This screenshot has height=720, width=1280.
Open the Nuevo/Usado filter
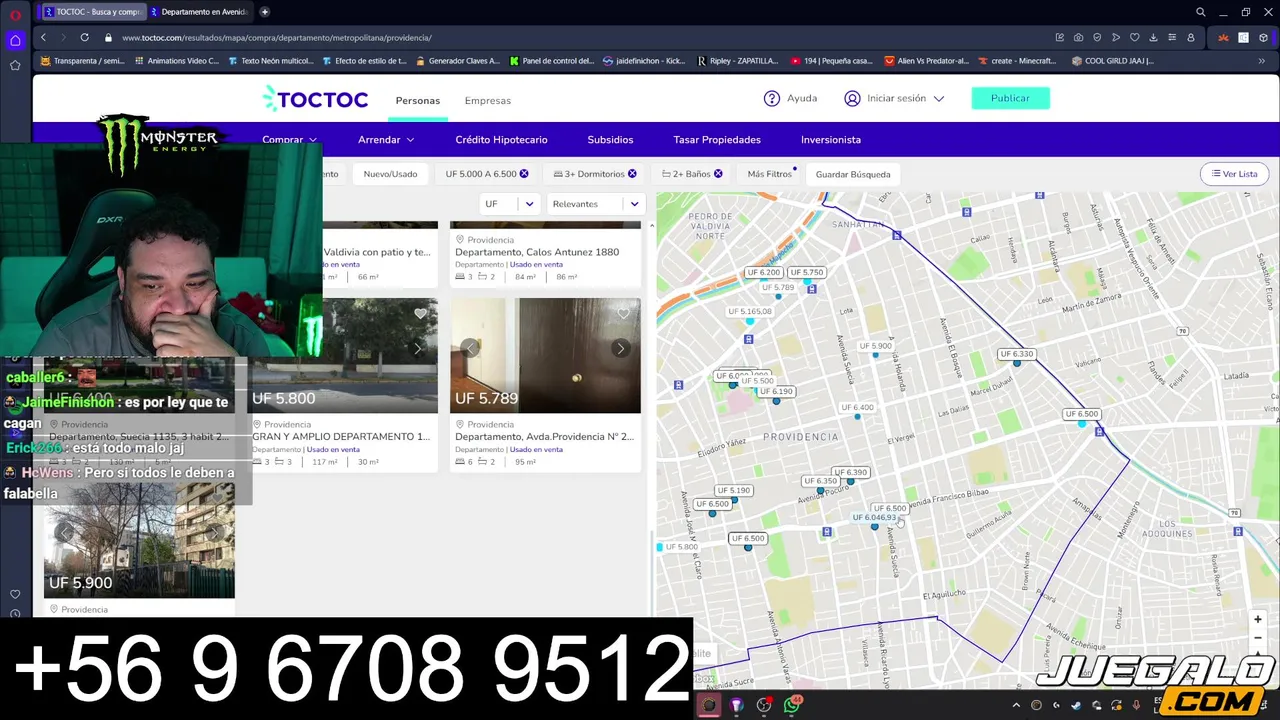pos(390,174)
